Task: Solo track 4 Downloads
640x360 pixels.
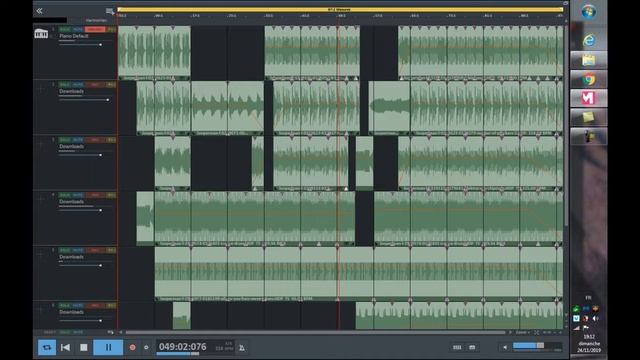Action: pos(64,195)
